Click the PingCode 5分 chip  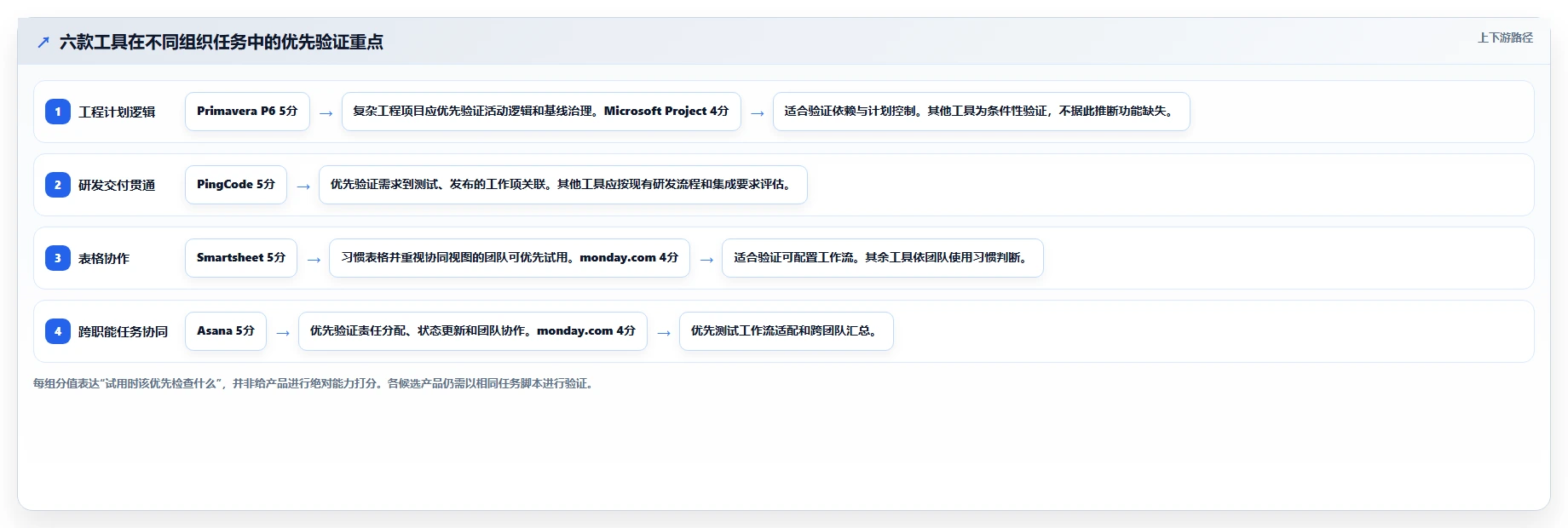tap(236, 185)
